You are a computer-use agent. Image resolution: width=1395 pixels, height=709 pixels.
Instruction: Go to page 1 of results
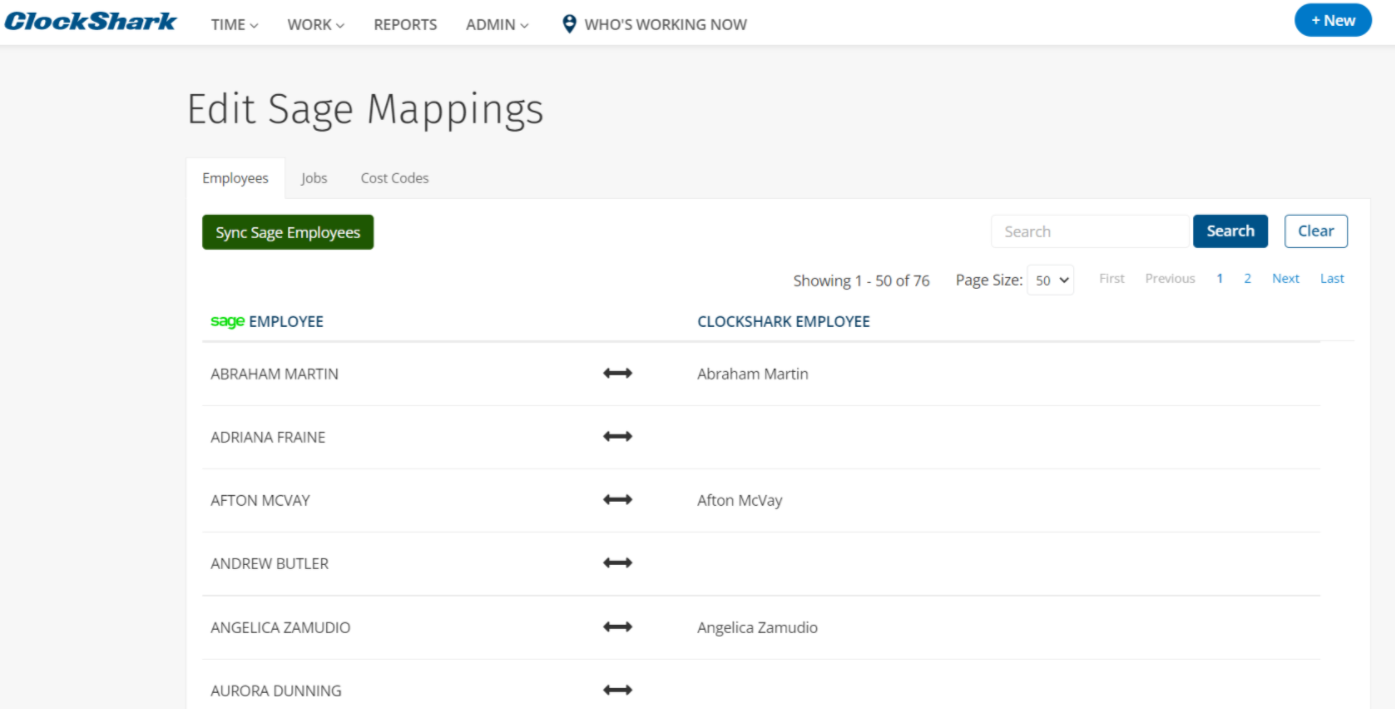tap(1220, 278)
